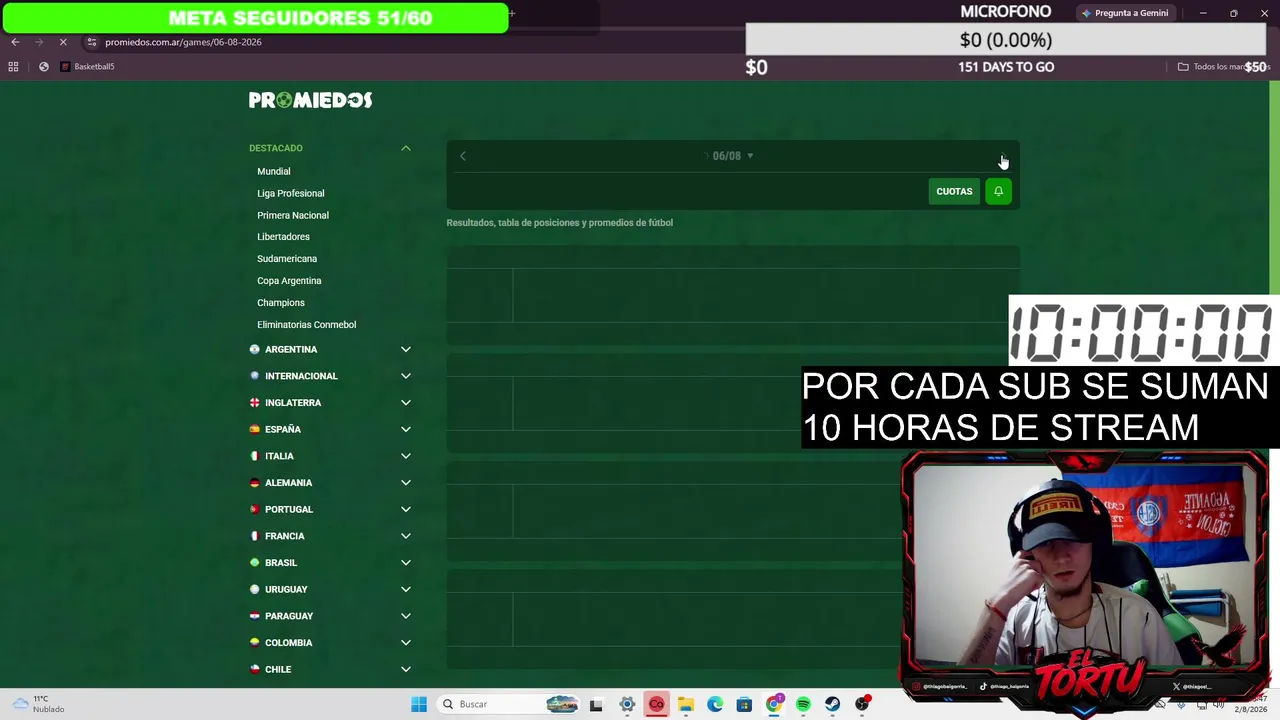Open the taskbar clock showing 2/8/2026
The height and width of the screenshot is (720, 1280).
click(x=1250, y=704)
